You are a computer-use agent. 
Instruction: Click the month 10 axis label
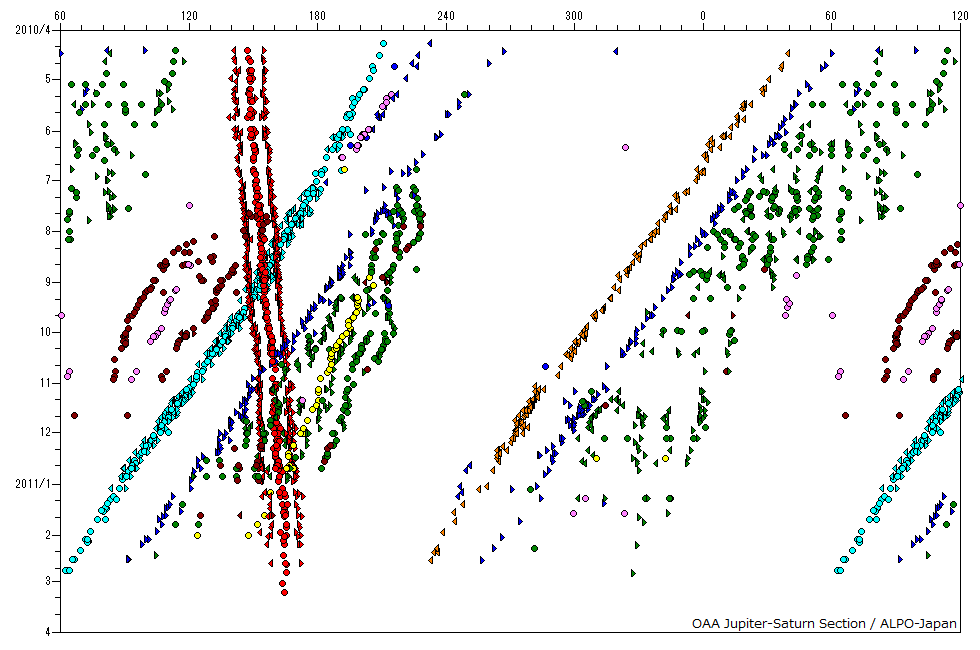click(x=46, y=332)
